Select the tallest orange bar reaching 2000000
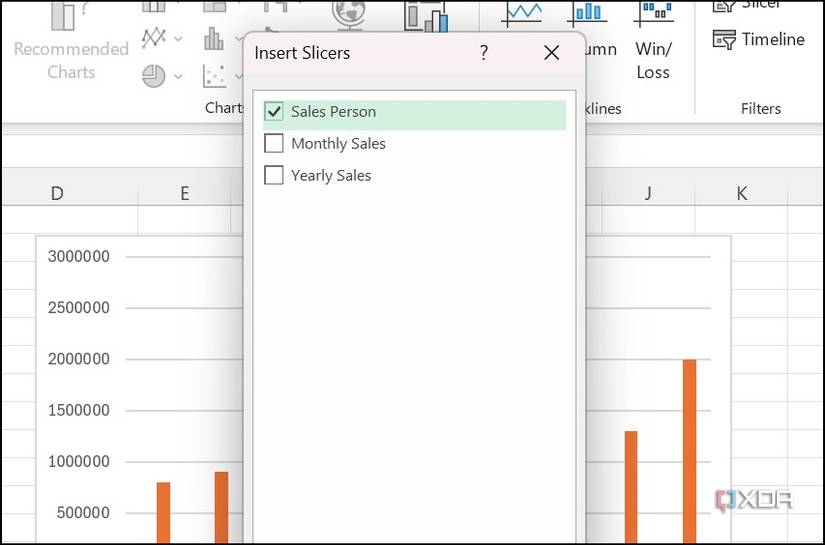825x545 pixels. [x=689, y=451]
